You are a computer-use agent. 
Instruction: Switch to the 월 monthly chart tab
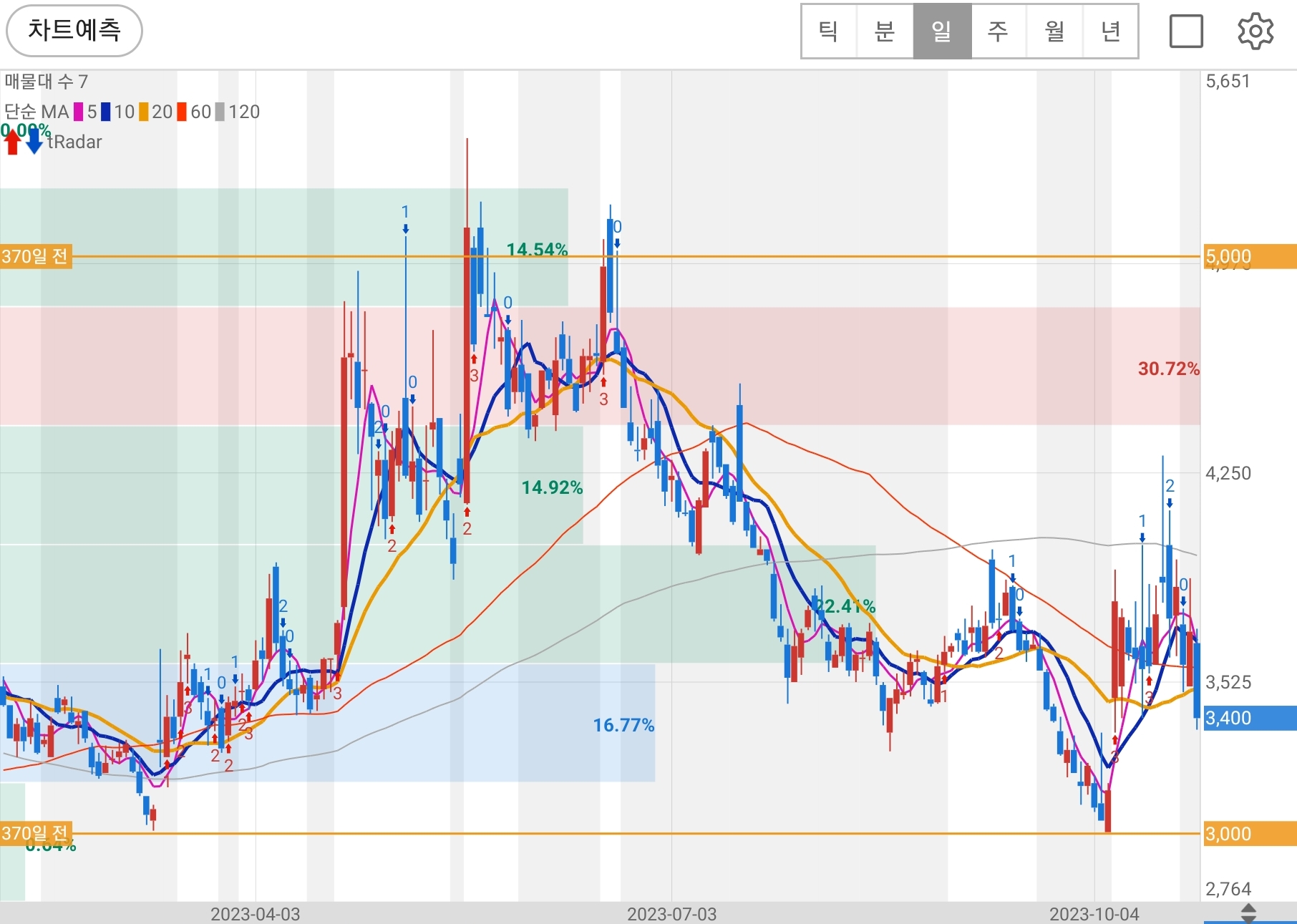tap(1054, 31)
